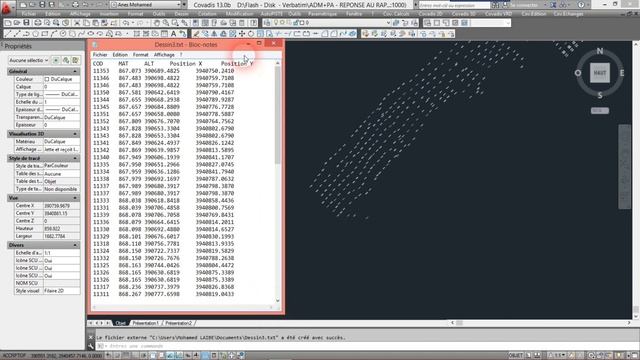Select the Rotate tool in modify toolbar
The width and height of the screenshot is (640, 360).
(x=251, y=34)
